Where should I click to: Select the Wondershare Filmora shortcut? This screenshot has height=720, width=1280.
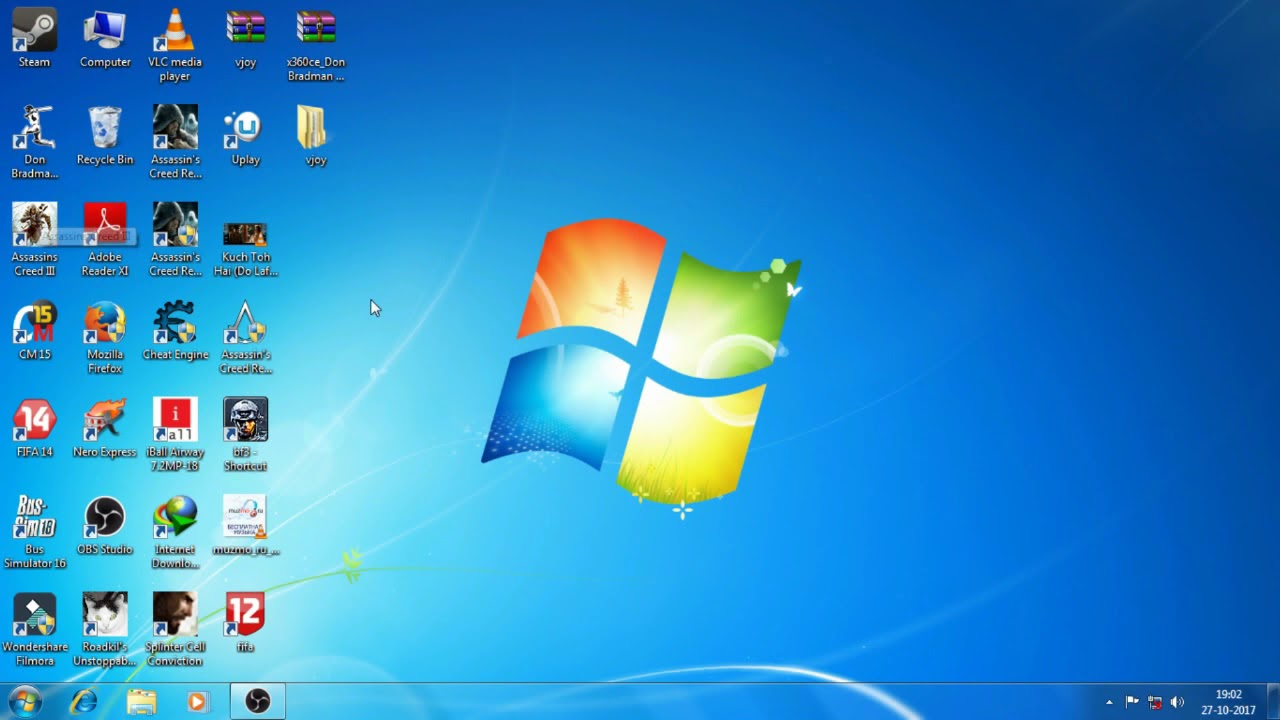coord(34,630)
